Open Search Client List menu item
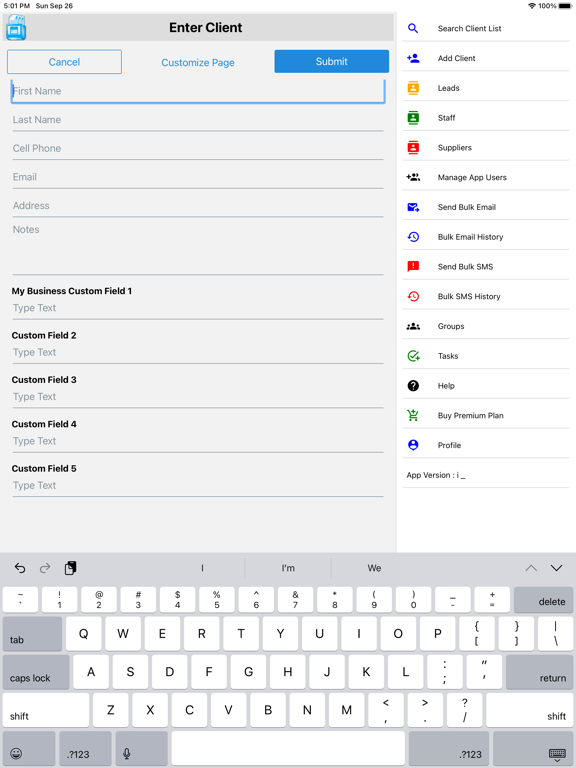This screenshot has width=576, height=768. click(x=486, y=28)
